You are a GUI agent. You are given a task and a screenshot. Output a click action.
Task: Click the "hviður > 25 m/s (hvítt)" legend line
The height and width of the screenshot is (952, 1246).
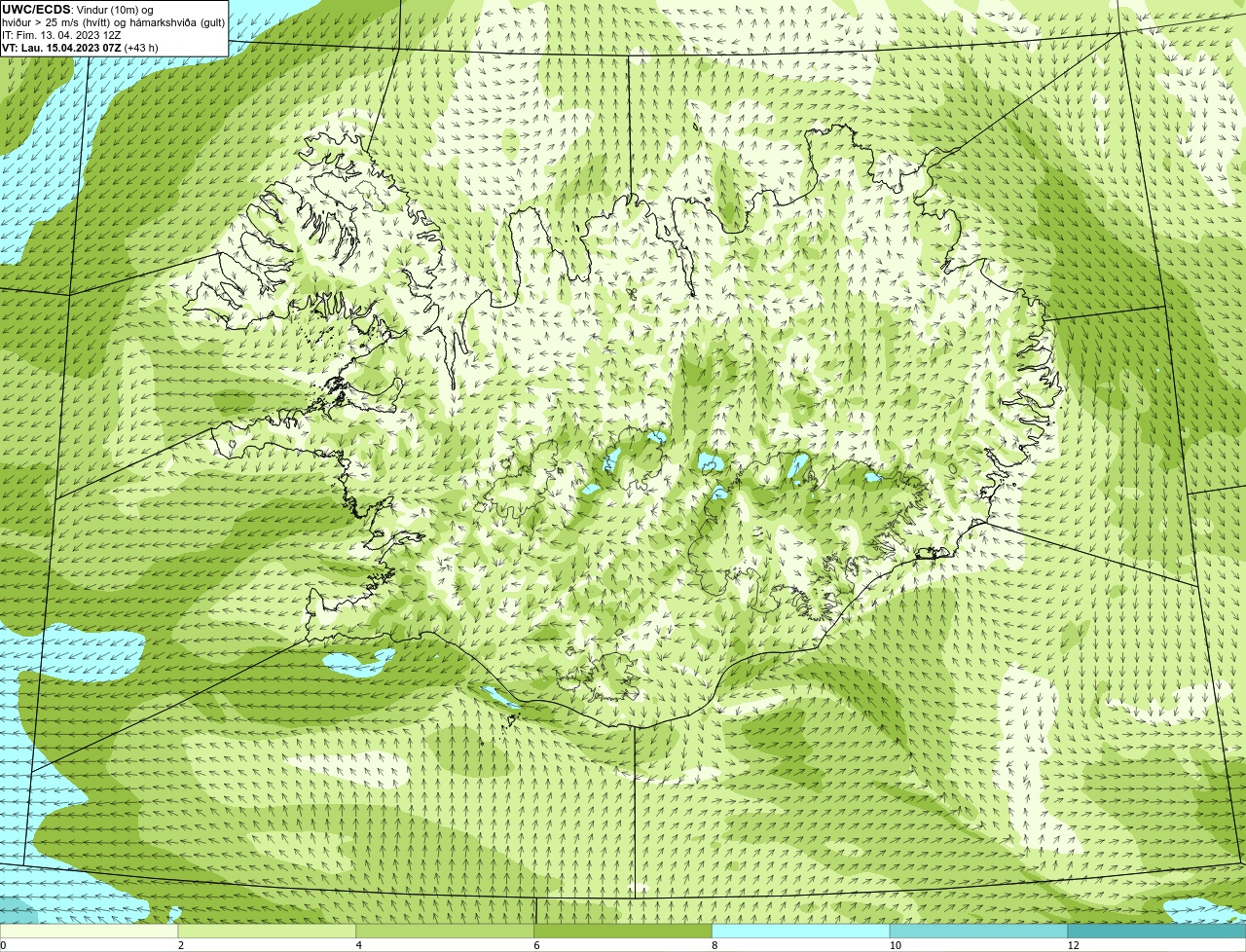click(113, 22)
